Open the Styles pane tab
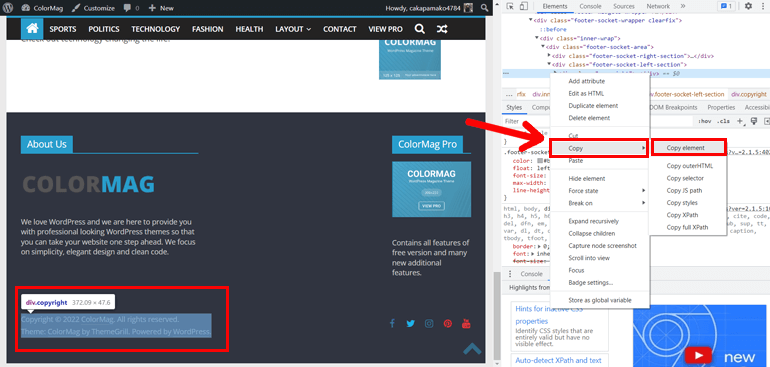 point(514,108)
